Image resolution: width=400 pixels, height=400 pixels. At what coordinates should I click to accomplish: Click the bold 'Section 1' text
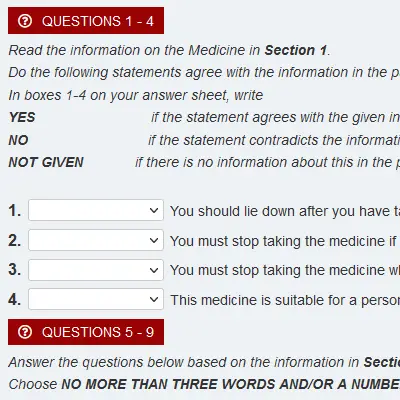point(296,50)
